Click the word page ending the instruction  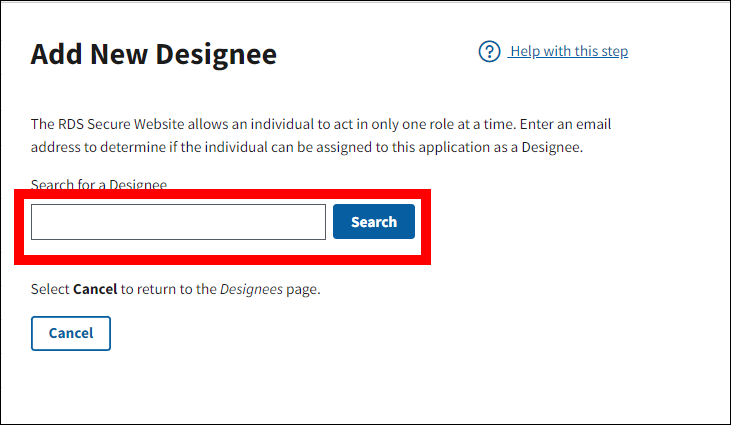click(x=304, y=290)
